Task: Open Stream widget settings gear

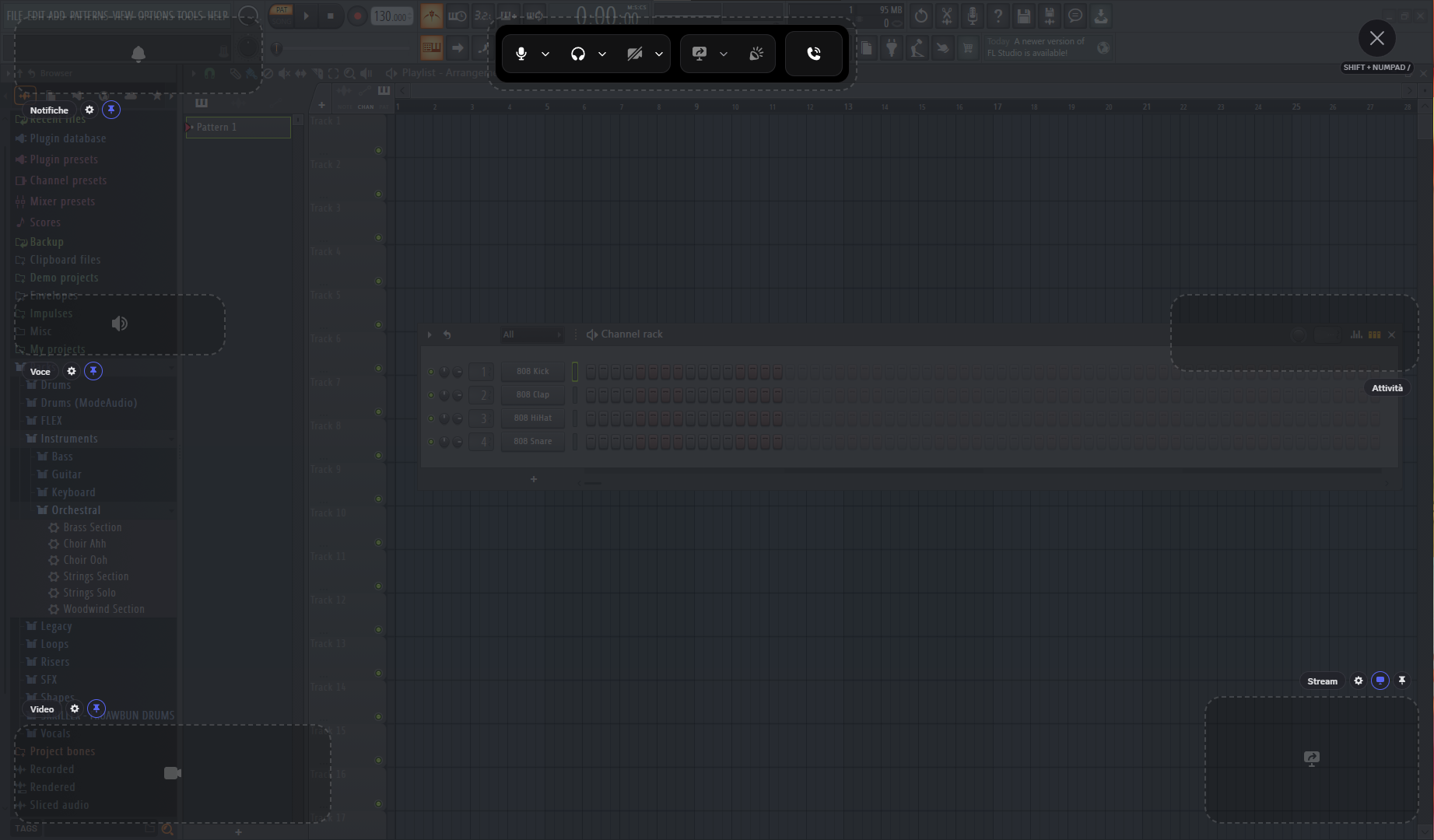Action: pyautogui.click(x=1359, y=681)
